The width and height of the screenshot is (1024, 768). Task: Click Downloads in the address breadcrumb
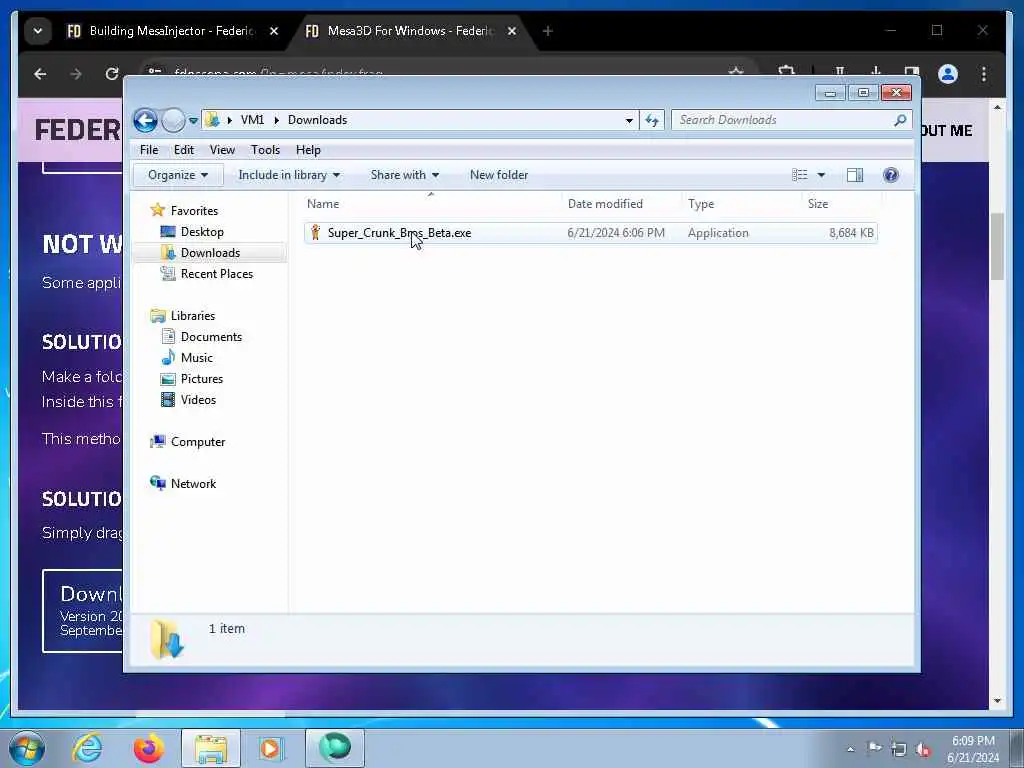click(317, 120)
